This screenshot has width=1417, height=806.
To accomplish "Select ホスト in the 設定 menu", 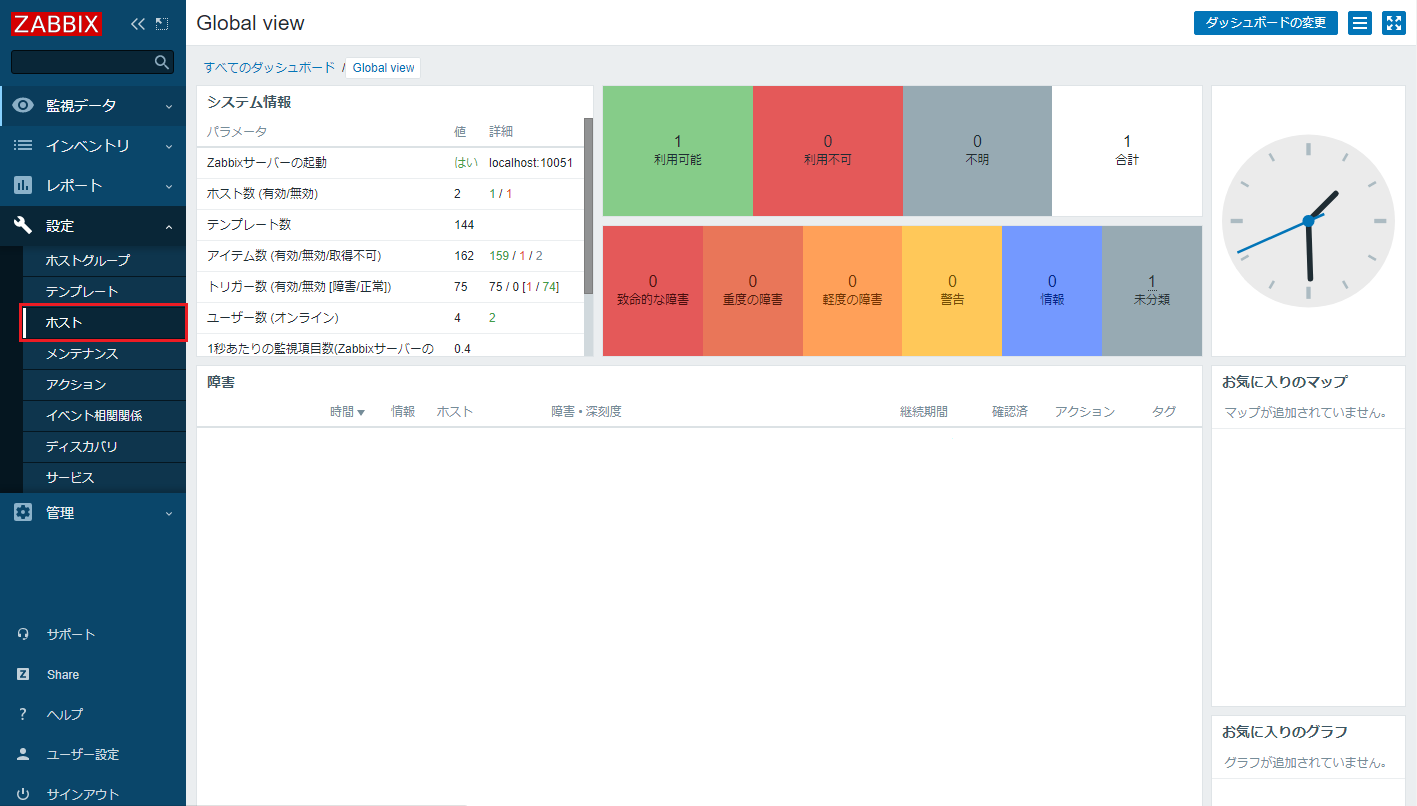I will point(103,322).
